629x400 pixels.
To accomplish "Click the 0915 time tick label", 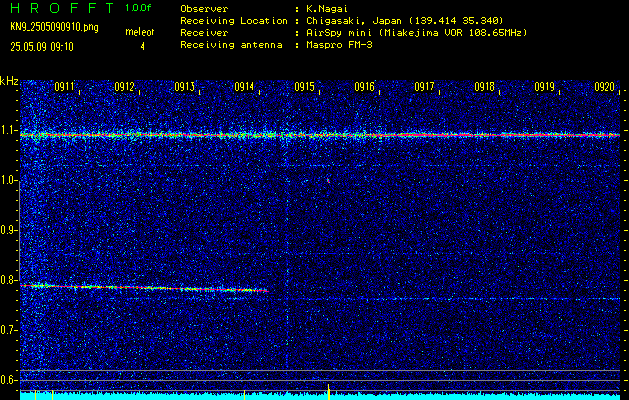I will click(304, 87).
